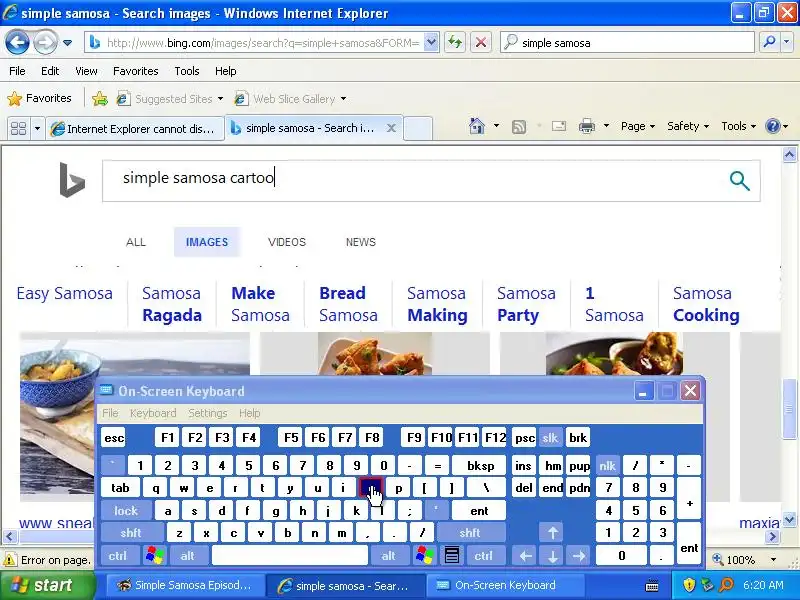Expand Suggested Sites dropdown
The height and width of the screenshot is (600, 800).
tap(220, 98)
